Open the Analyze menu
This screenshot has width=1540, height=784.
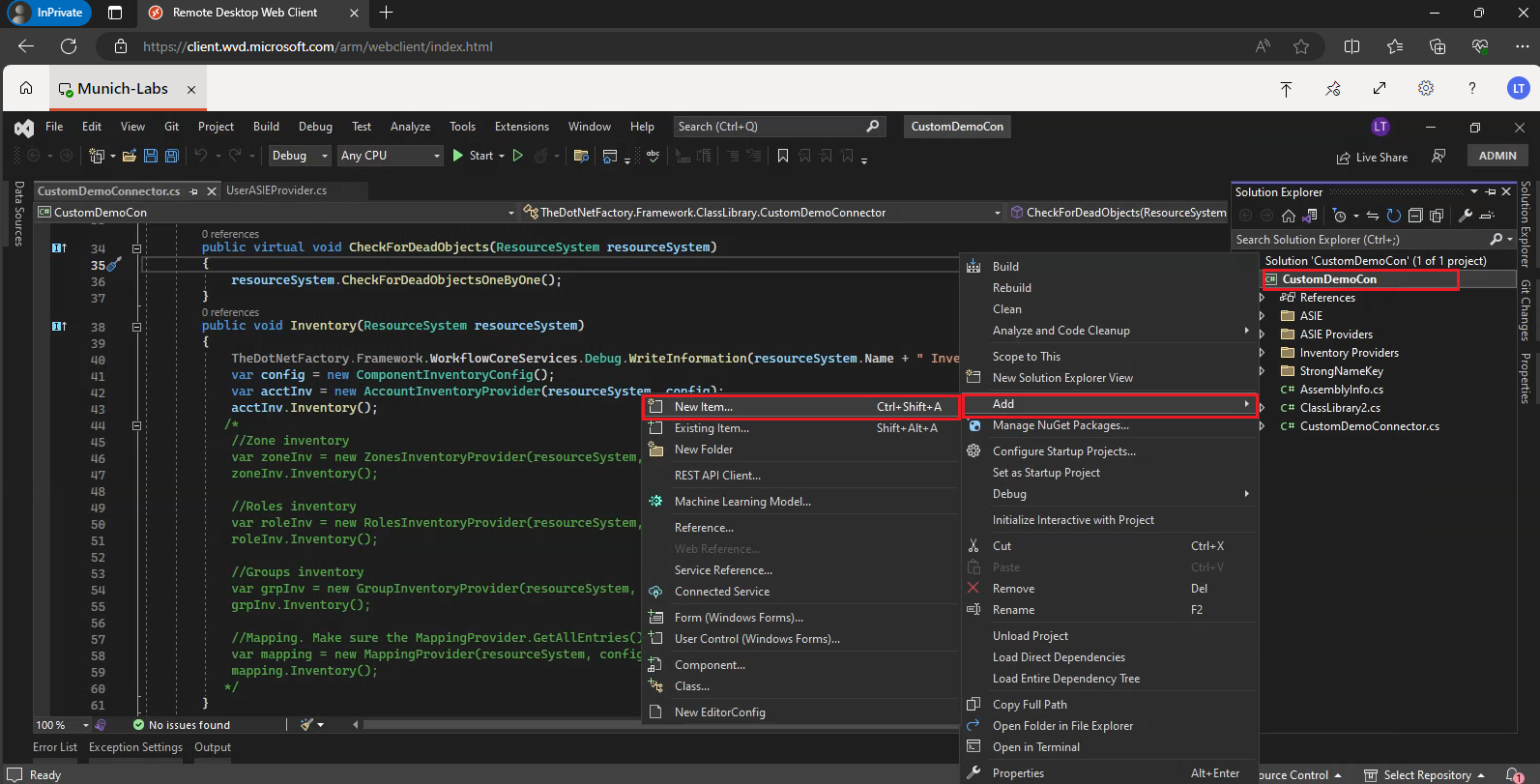[410, 127]
